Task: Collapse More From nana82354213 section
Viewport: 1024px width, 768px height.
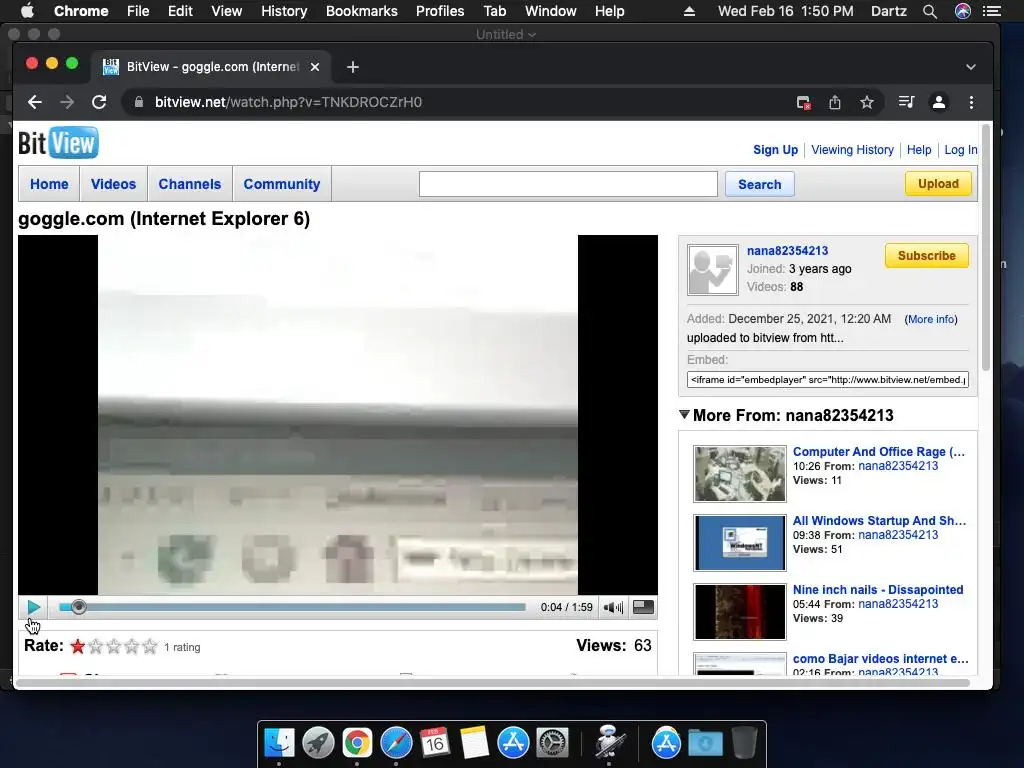Action: (684, 415)
